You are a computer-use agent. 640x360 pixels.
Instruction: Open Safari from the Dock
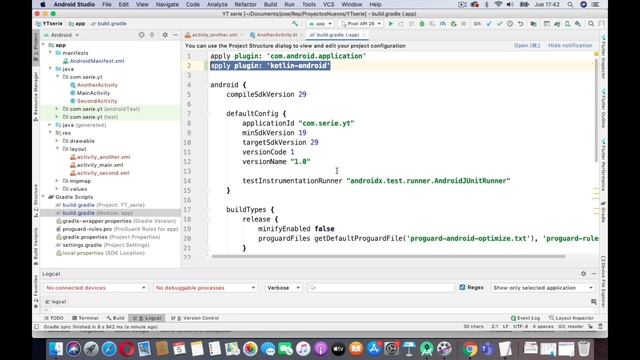(x=109, y=349)
